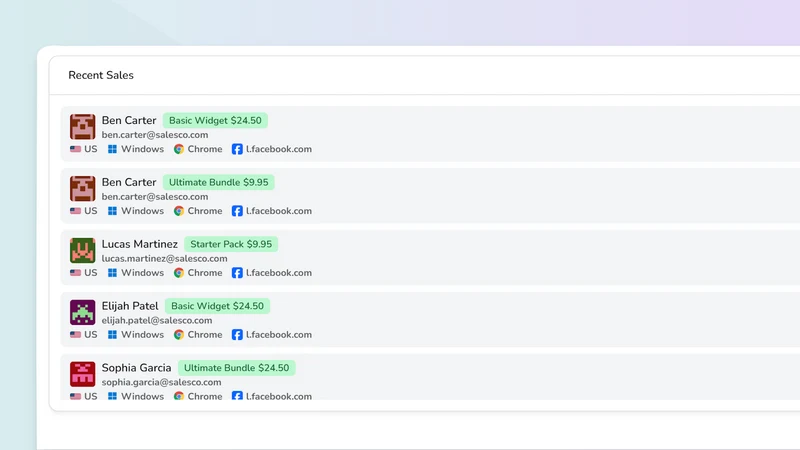Click the name 'Sophia Garcia'
This screenshot has width=800, height=450.
(136, 368)
